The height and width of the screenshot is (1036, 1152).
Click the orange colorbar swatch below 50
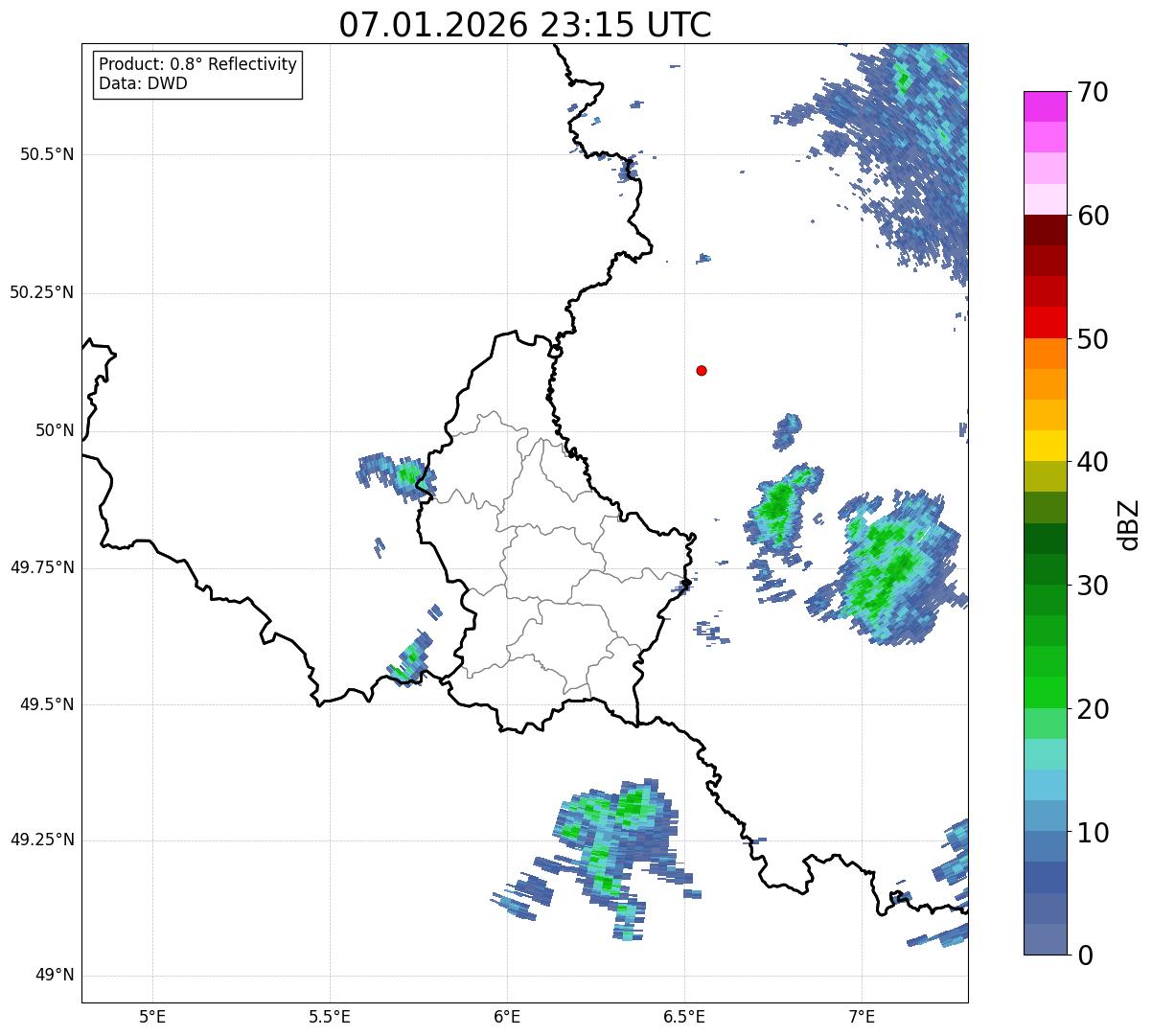pyautogui.click(x=1045, y=354)
